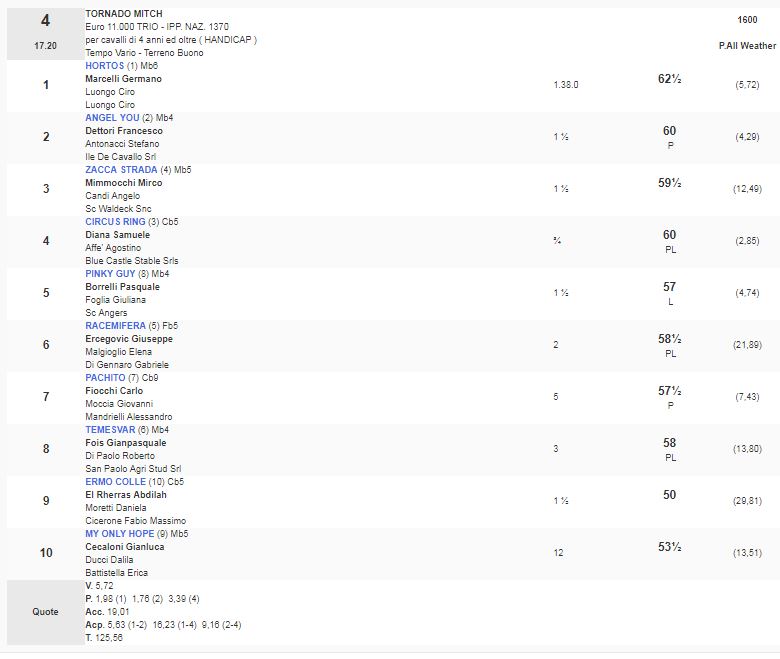Click the MY ONLY HOPE link
780x659 pixels.
point(121,534)
